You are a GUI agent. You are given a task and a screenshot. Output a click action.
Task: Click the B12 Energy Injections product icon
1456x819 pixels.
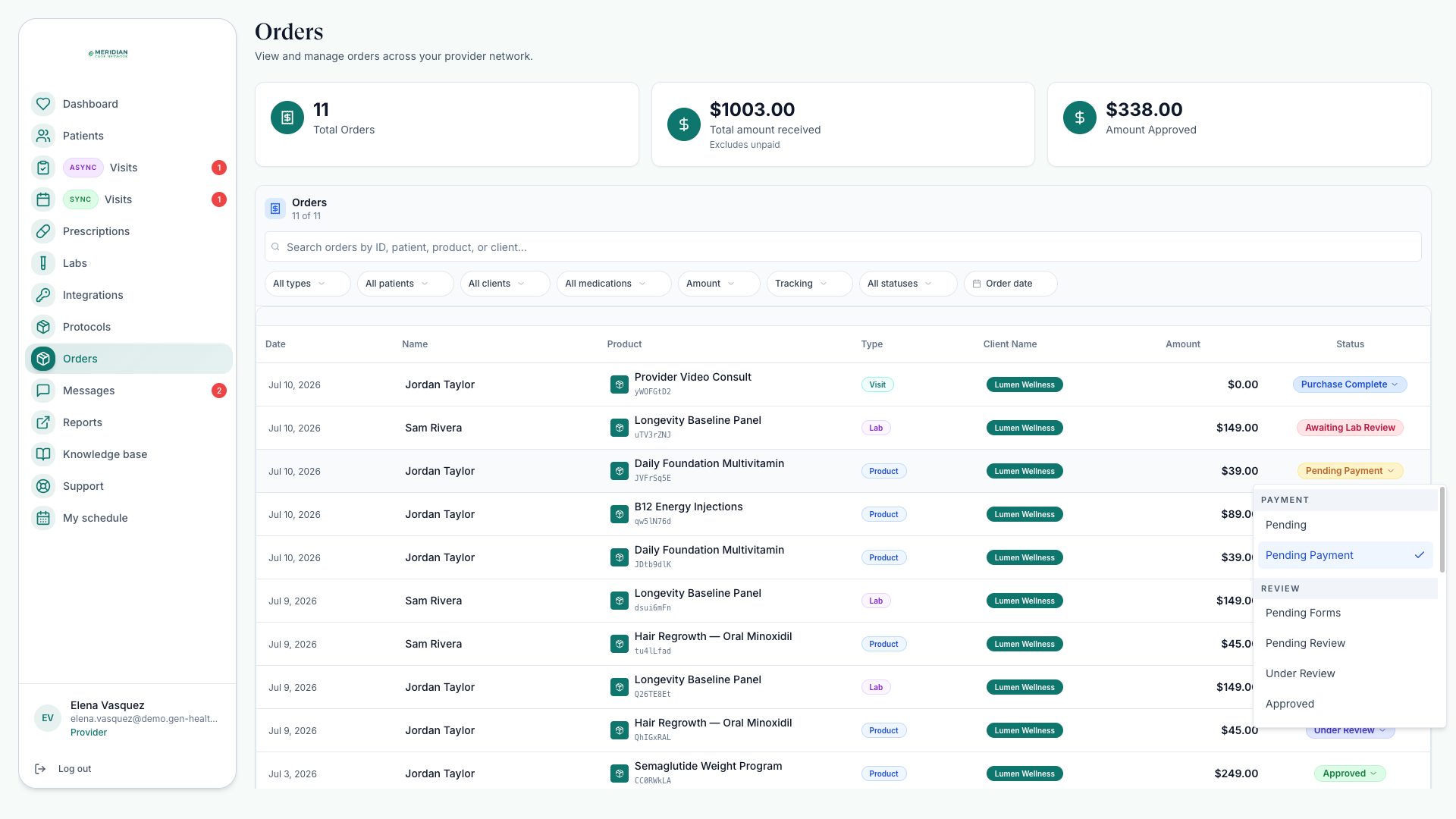pyautogui.click(x=620, y=514)
